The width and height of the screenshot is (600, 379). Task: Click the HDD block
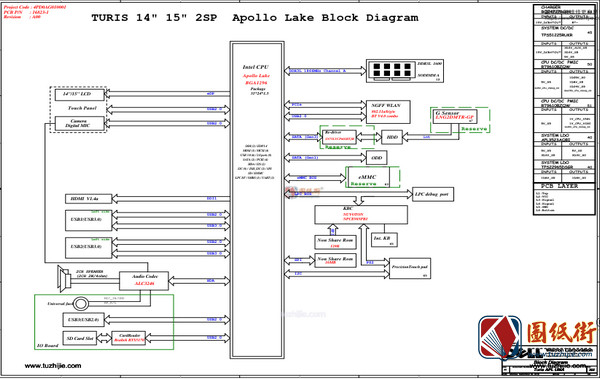pos(392,137)
